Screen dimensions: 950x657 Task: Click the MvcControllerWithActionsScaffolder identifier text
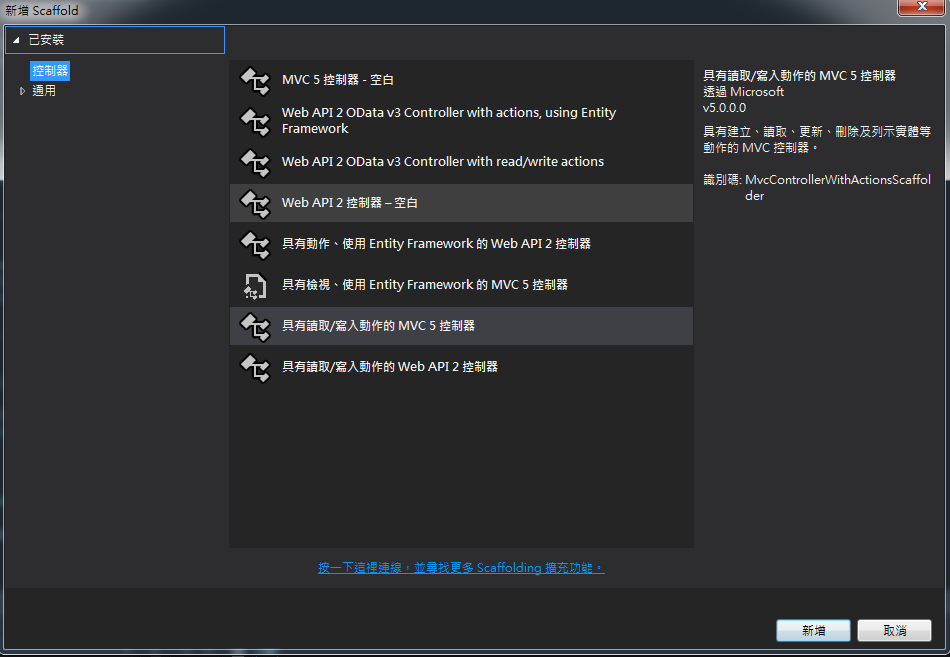point(837,188)
